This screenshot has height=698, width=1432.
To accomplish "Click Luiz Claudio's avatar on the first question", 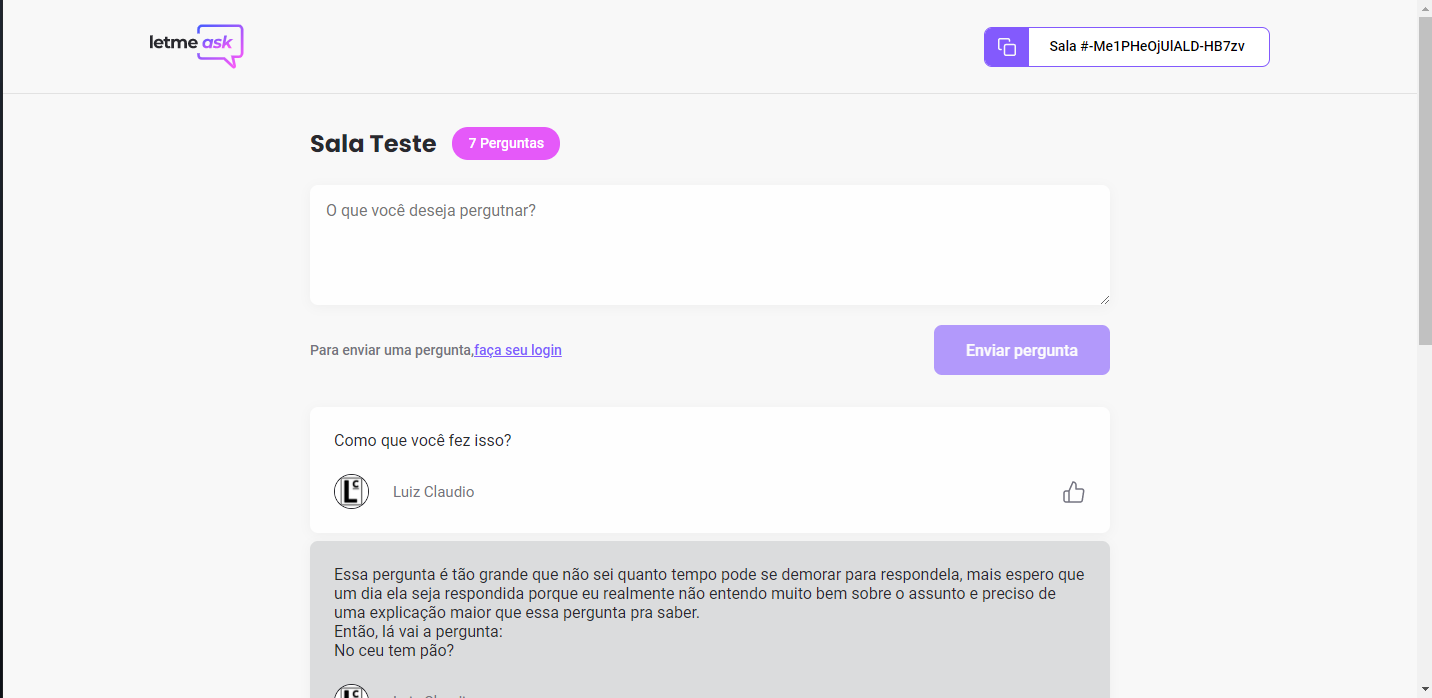I will 351,492.
